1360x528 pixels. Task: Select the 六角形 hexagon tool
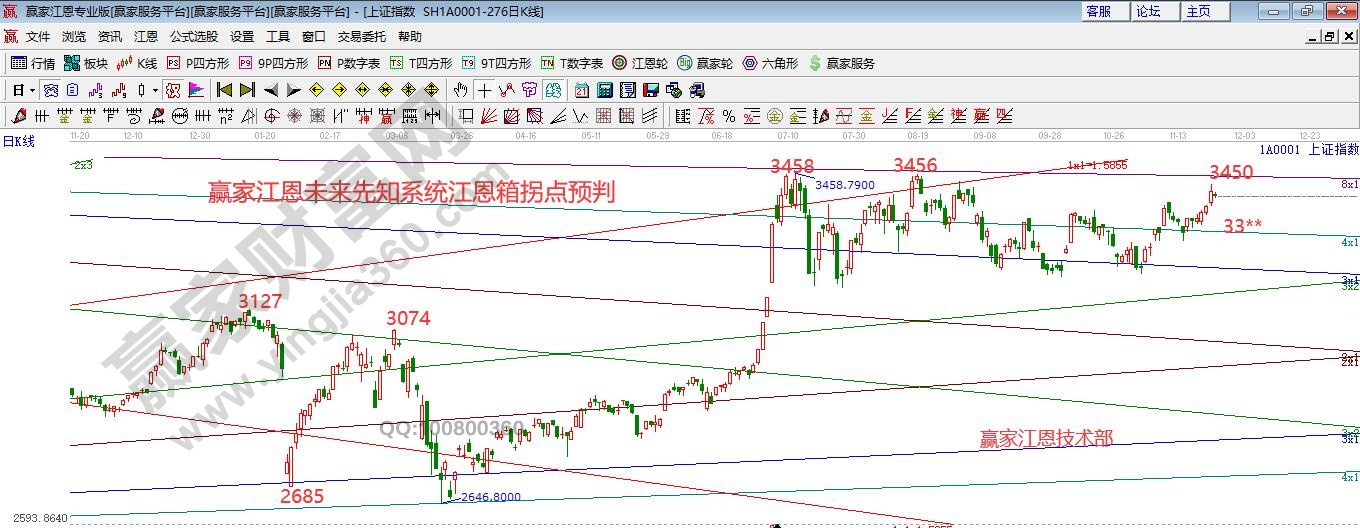pyautogui.click(x=770, y=63)
